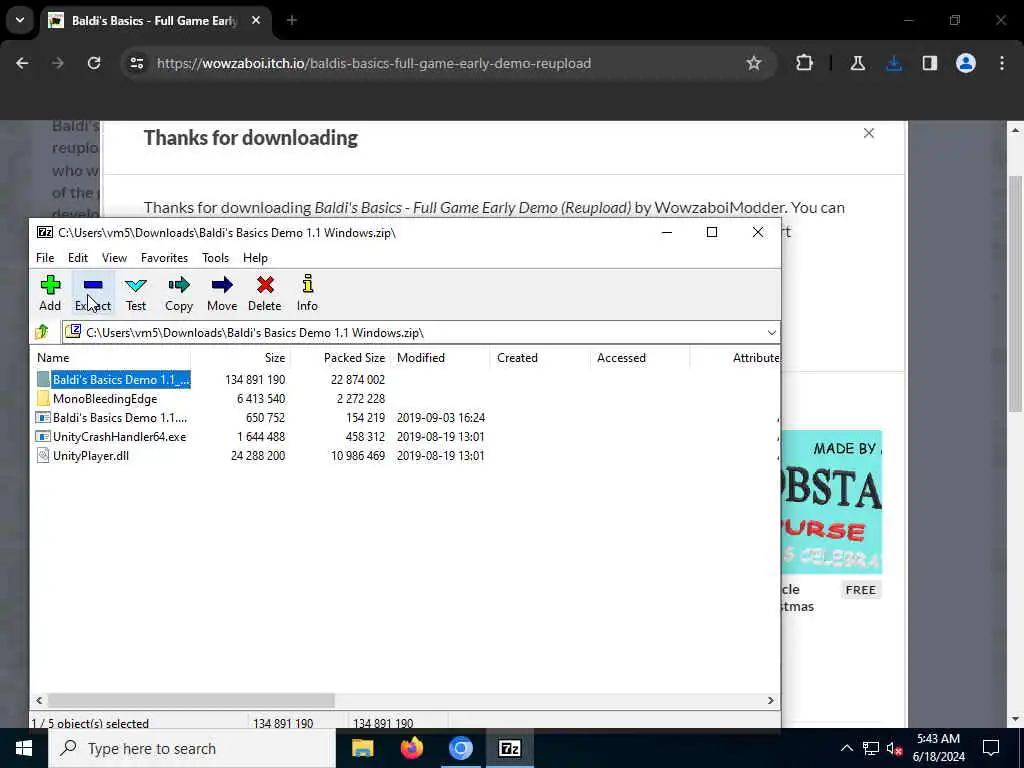Open the Chrome extensions puzzle icon

(805, 63)
